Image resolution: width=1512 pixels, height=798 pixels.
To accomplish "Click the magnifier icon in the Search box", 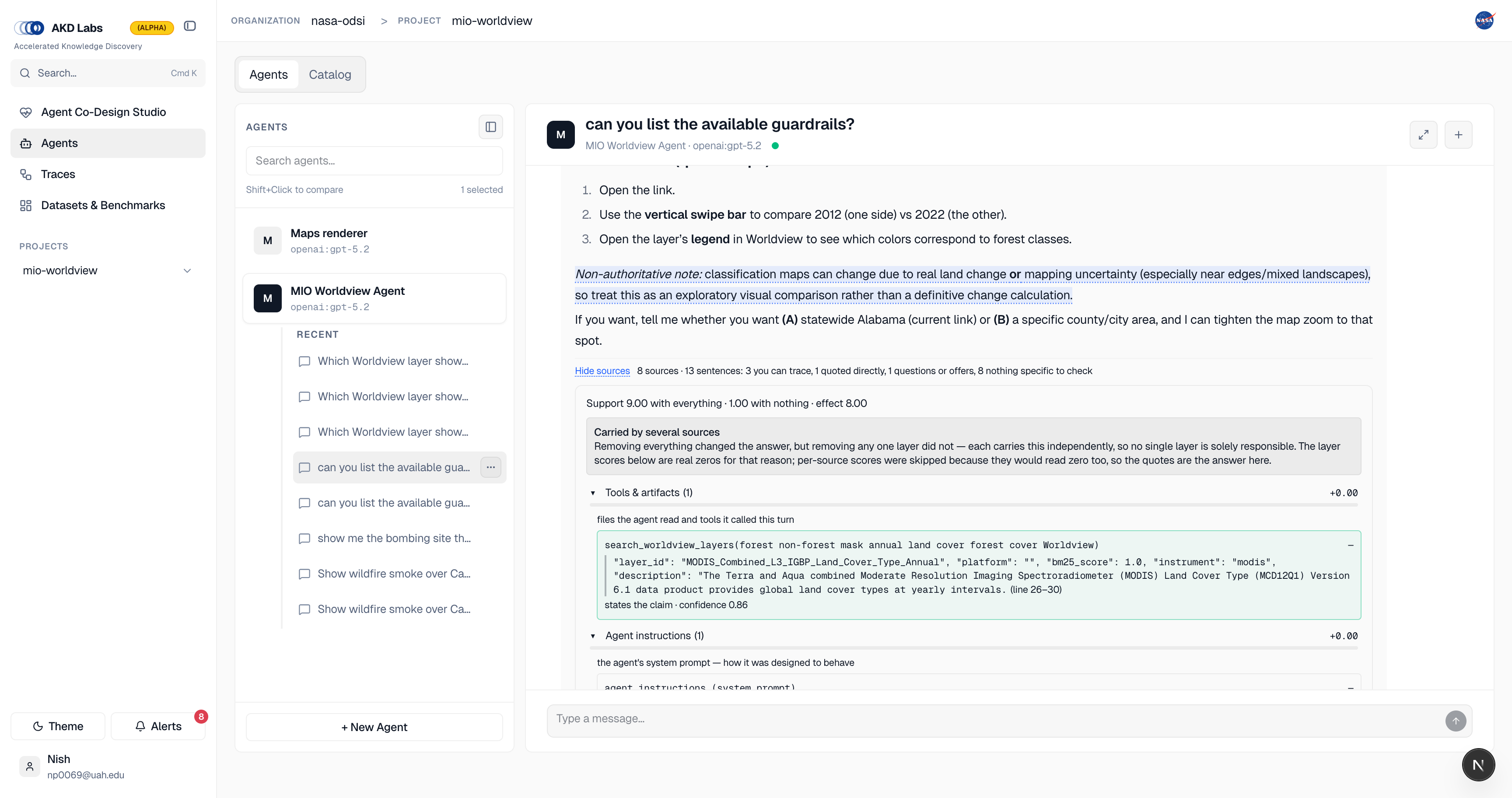I will [x=24, y=73].
